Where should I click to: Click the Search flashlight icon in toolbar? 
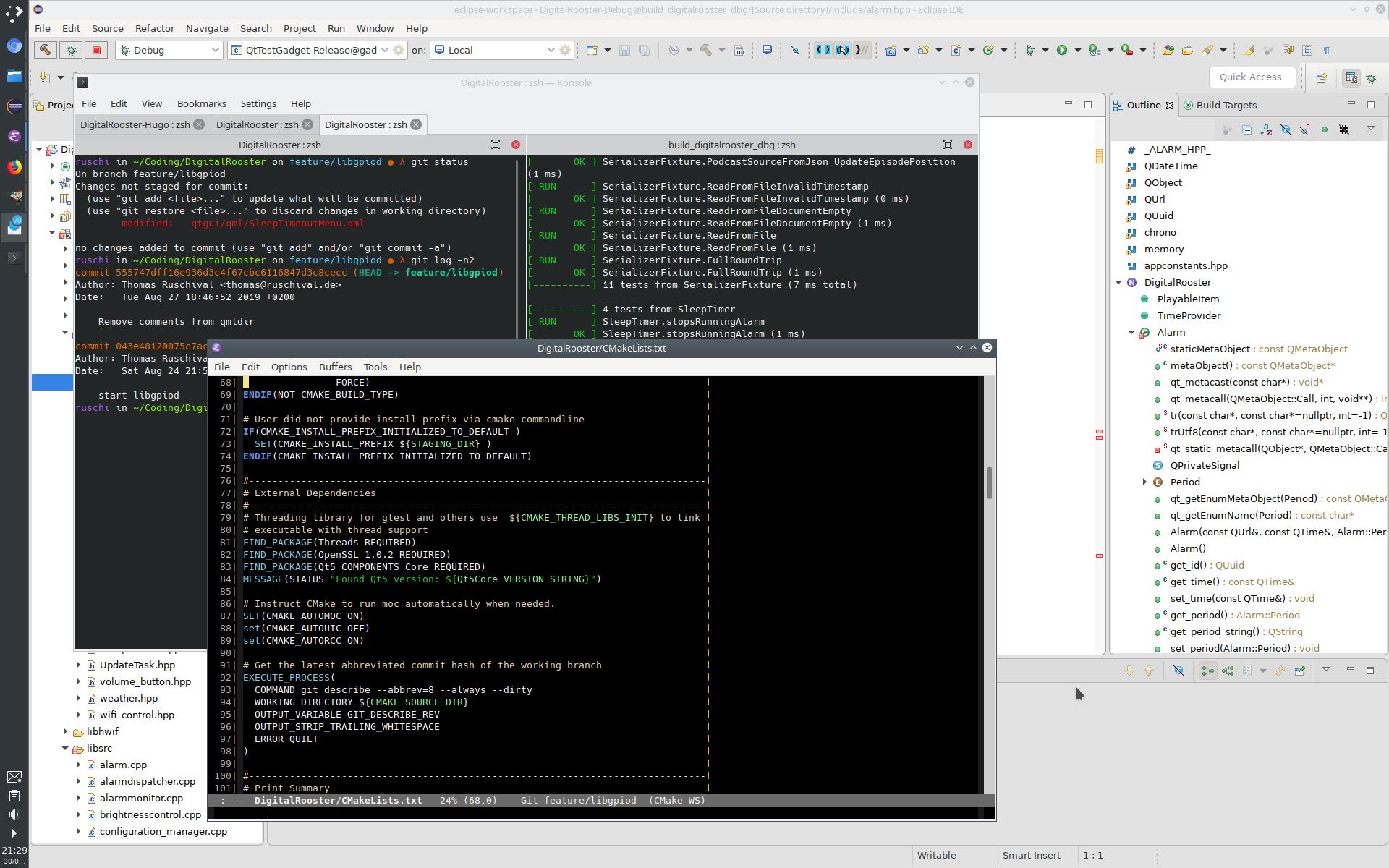tap(1207, 50)
